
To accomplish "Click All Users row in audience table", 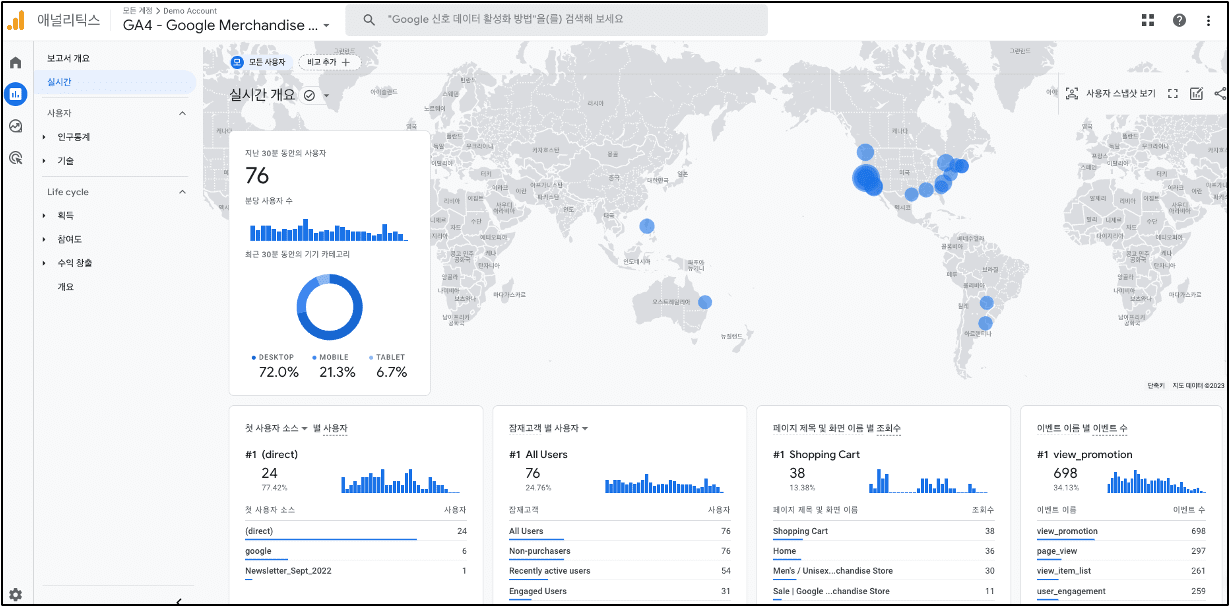I will coord(620,532).
